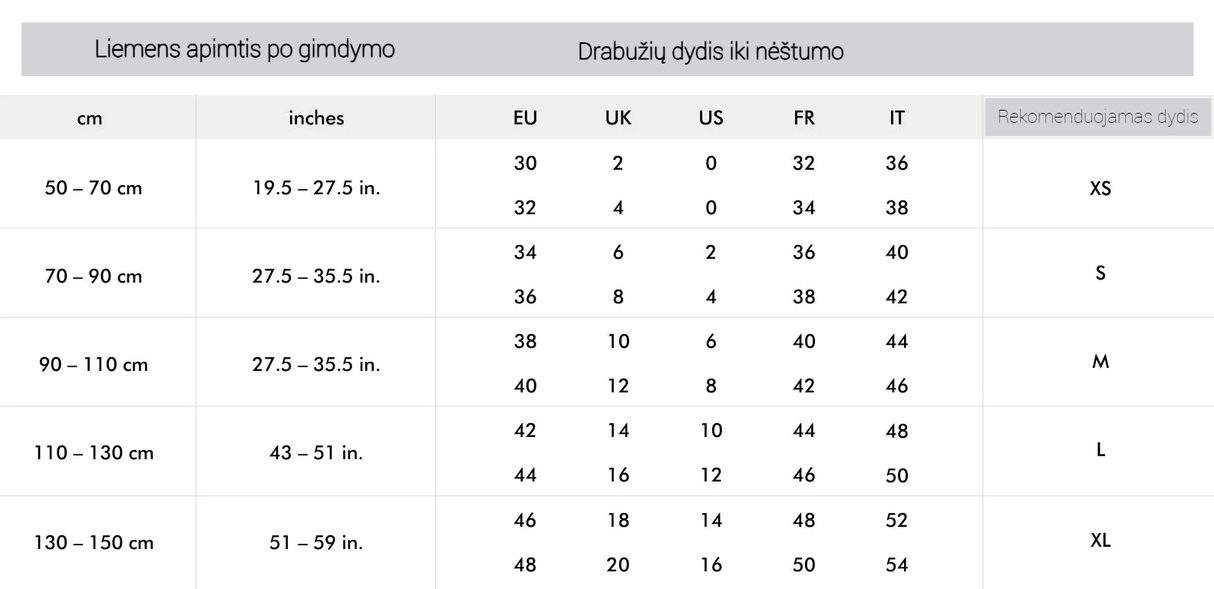Click the UK column header

(x=618, y=118)
